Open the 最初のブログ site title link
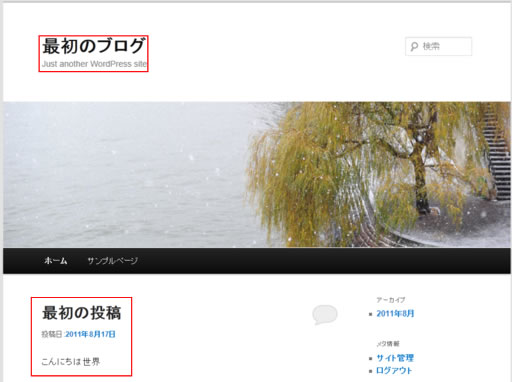The image size is (512, 382). tap(94, 46)
